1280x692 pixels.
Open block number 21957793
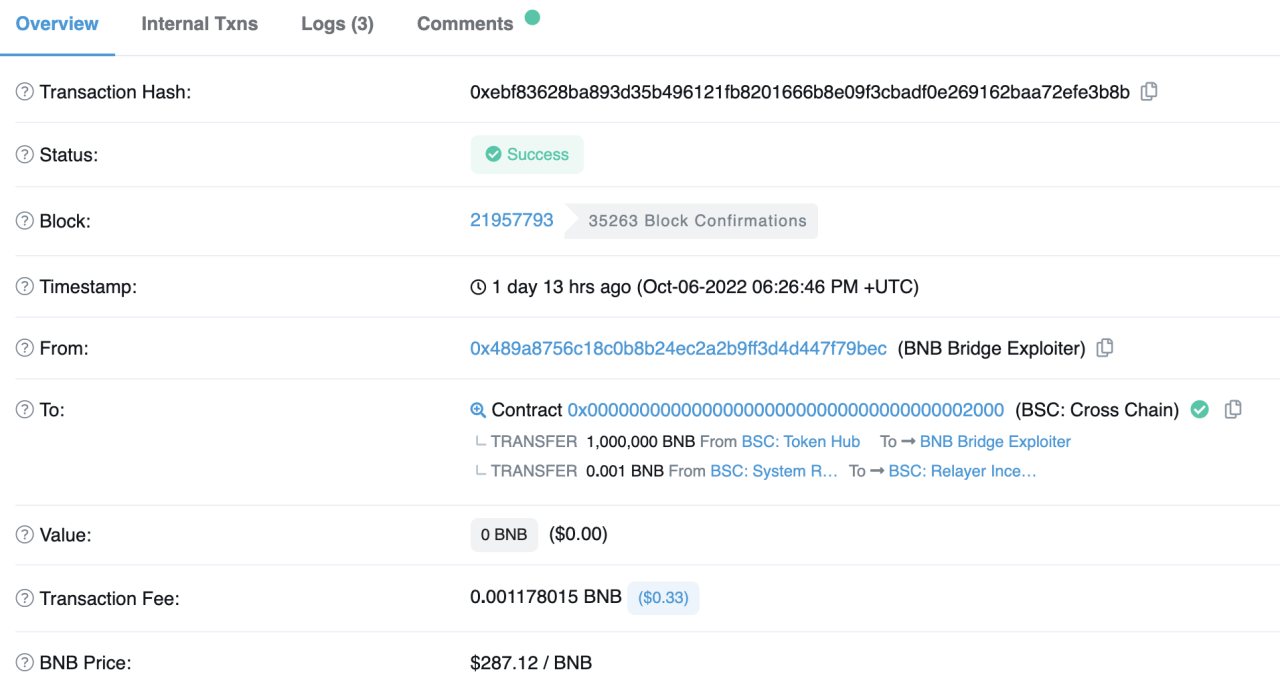[x=512, y=220]
